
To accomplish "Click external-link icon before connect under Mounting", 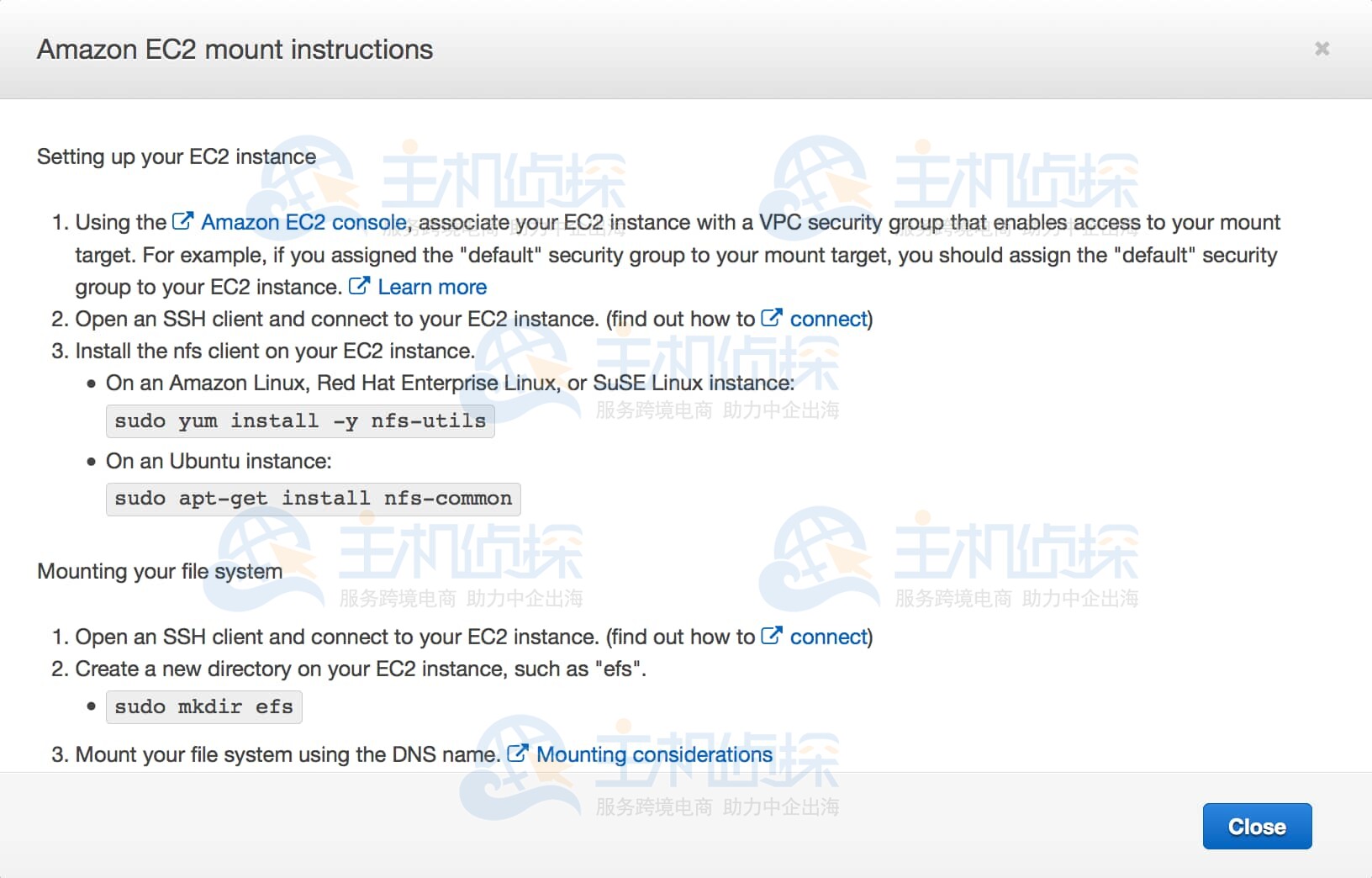I will click(771, 637).
